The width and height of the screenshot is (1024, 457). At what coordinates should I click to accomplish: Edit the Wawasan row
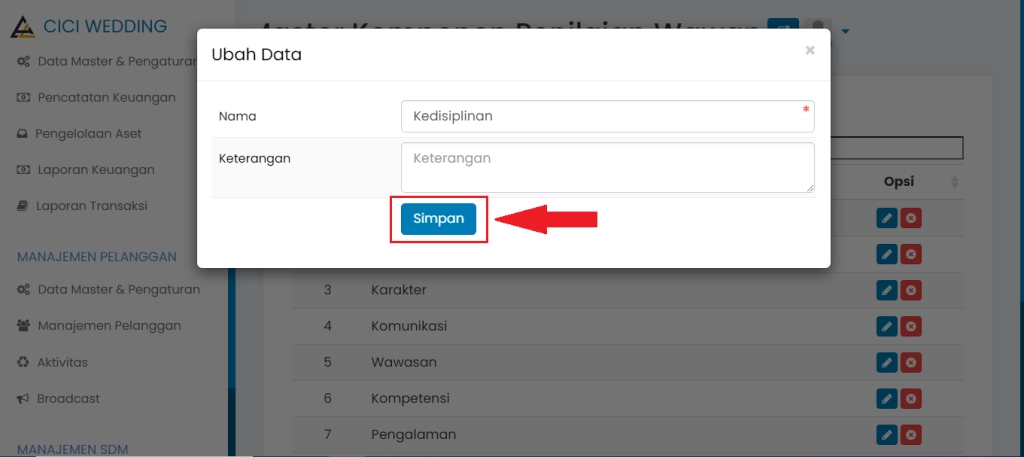click(x=886, y=362)
